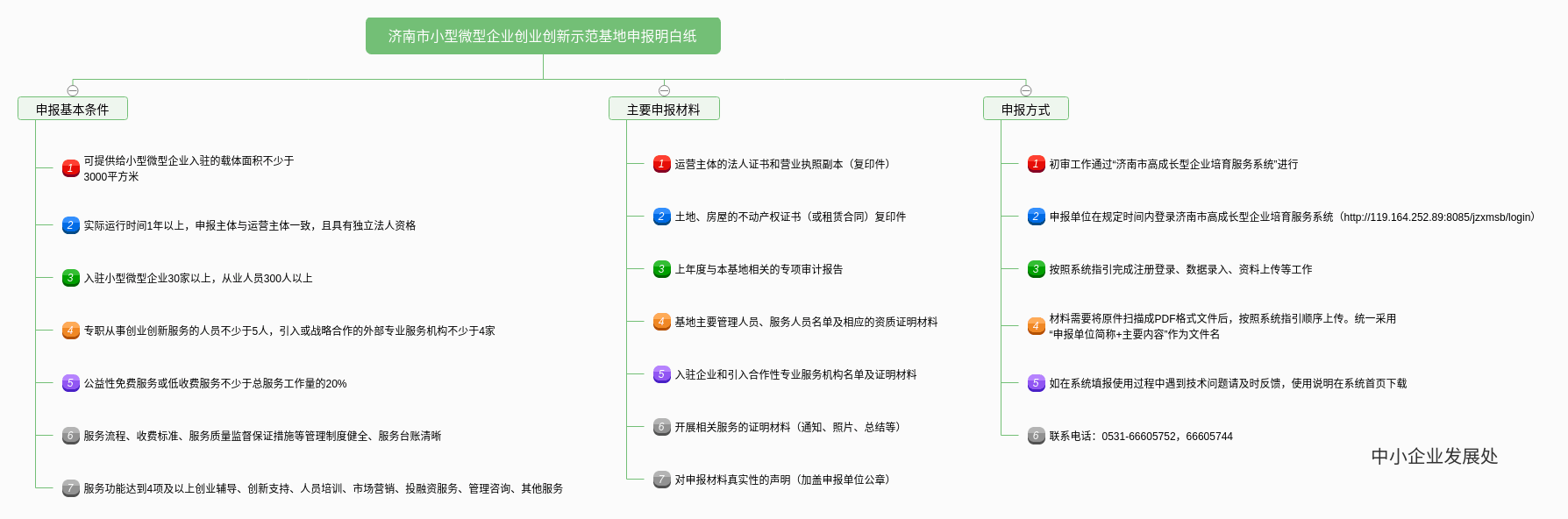Select the 主要申报材料 topic node

coord(664,109)
